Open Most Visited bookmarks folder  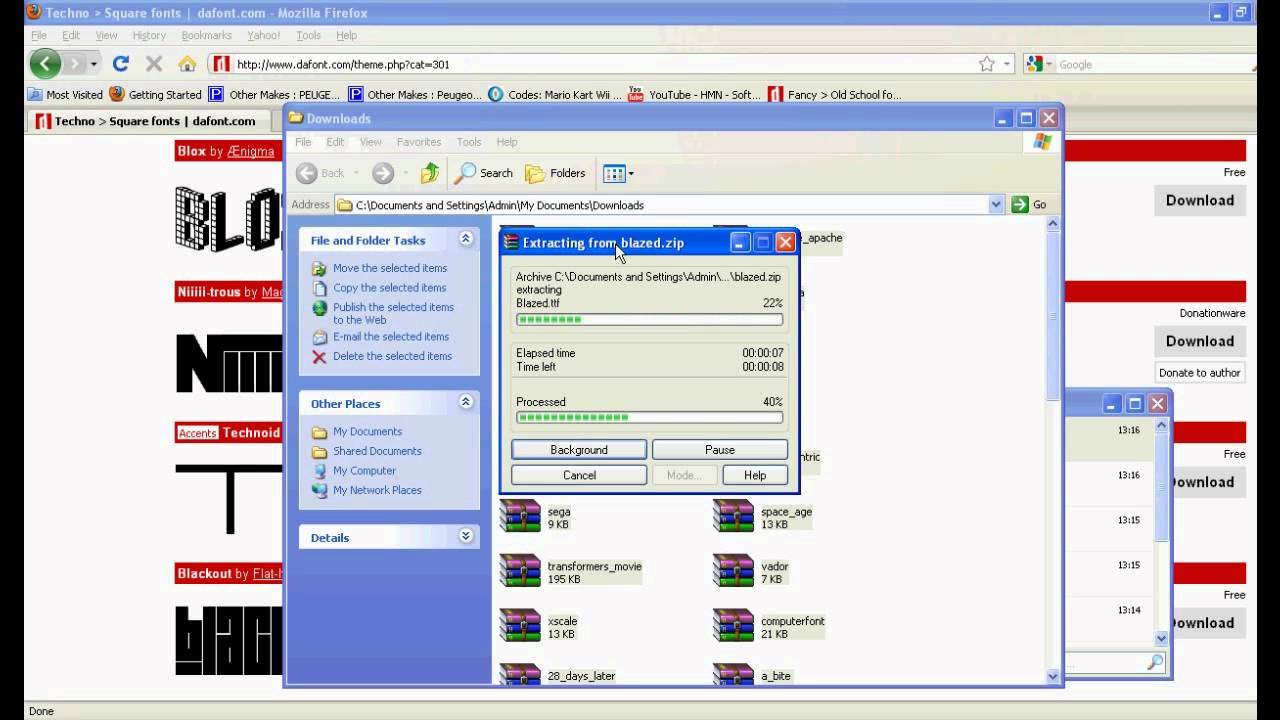point(66,95)
